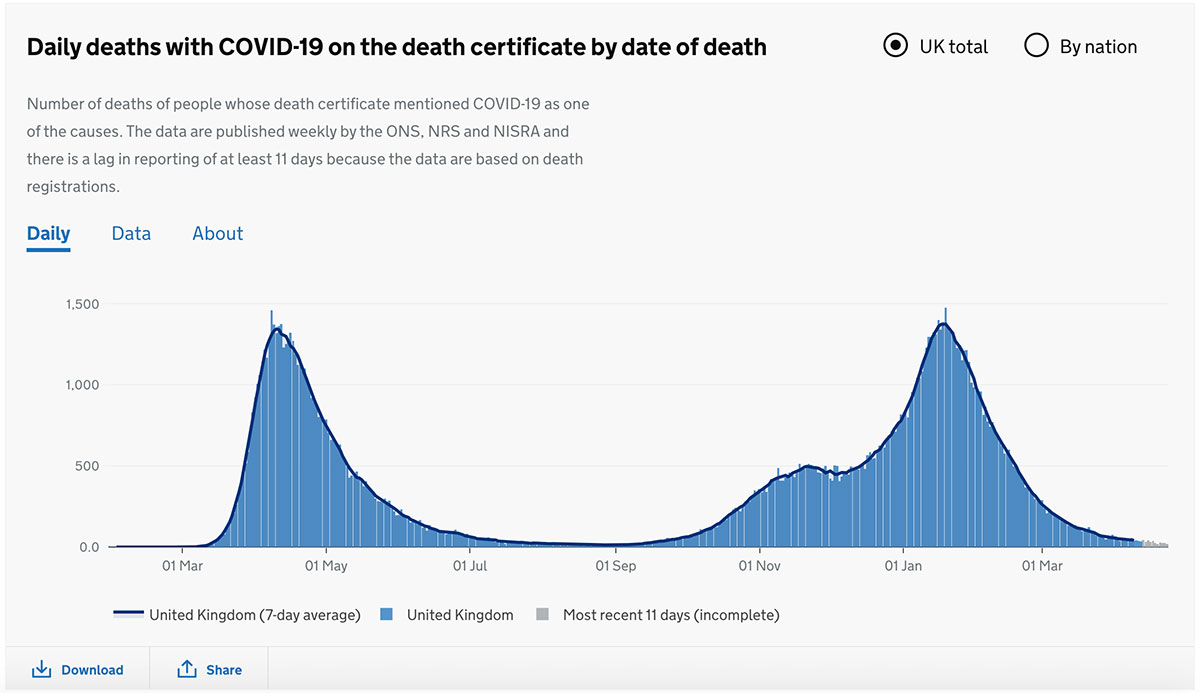This screenshot has height=693, width=1200.
Task: Click the Download link text
Action: (92, 670)
